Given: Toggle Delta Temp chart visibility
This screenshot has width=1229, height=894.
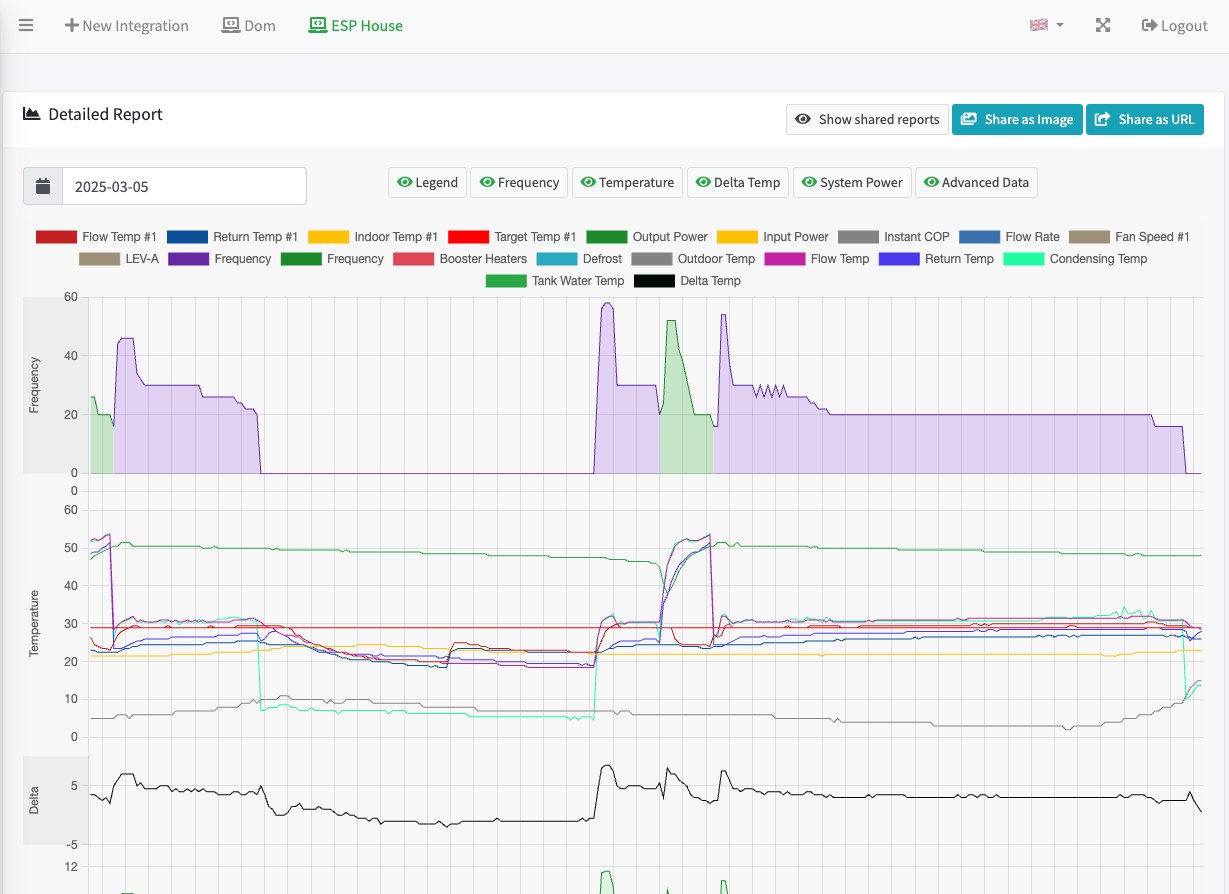Looking at the screenshot, I should coord(737,182).
